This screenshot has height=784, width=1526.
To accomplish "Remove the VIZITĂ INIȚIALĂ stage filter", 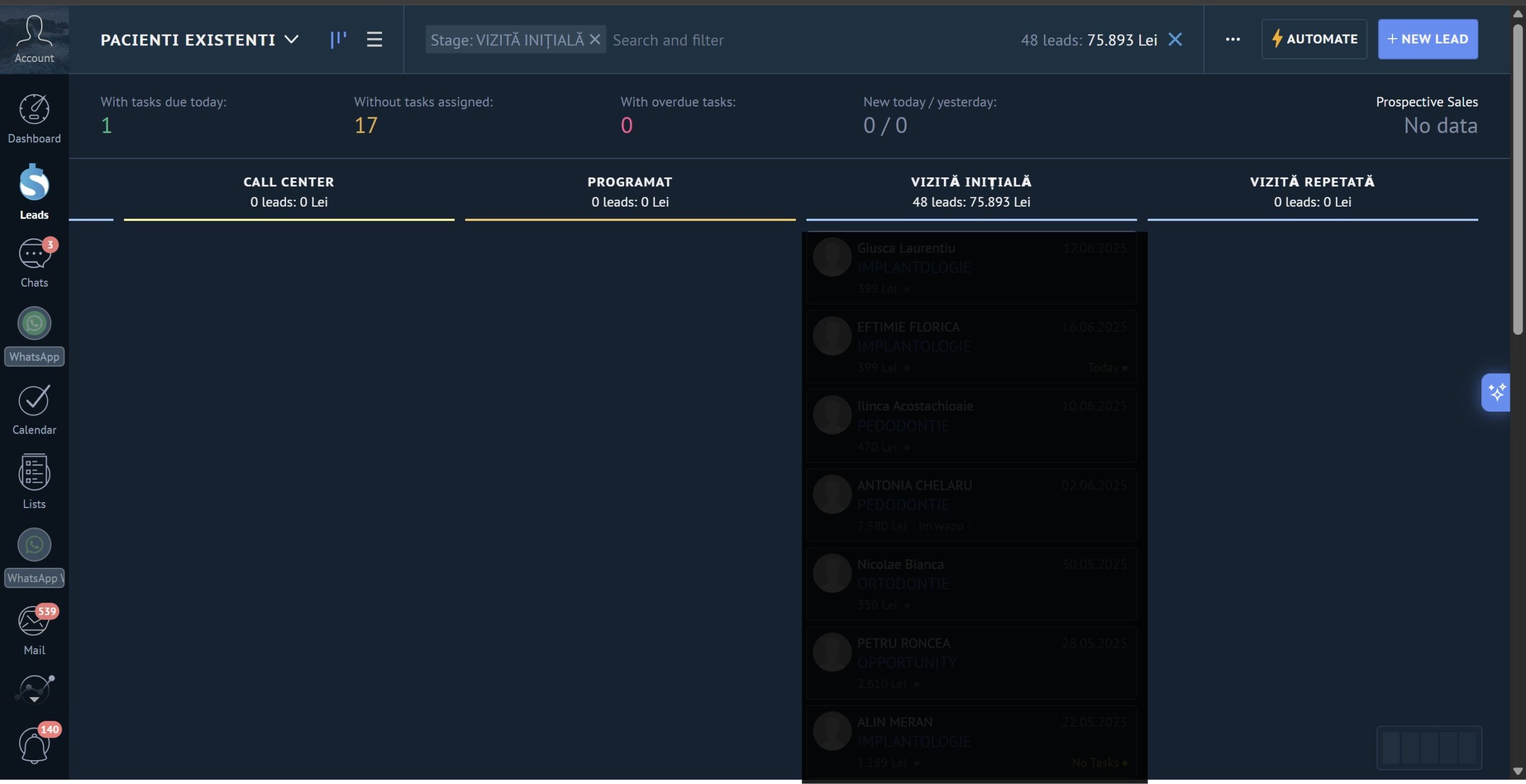I will (x=594, y=39).
